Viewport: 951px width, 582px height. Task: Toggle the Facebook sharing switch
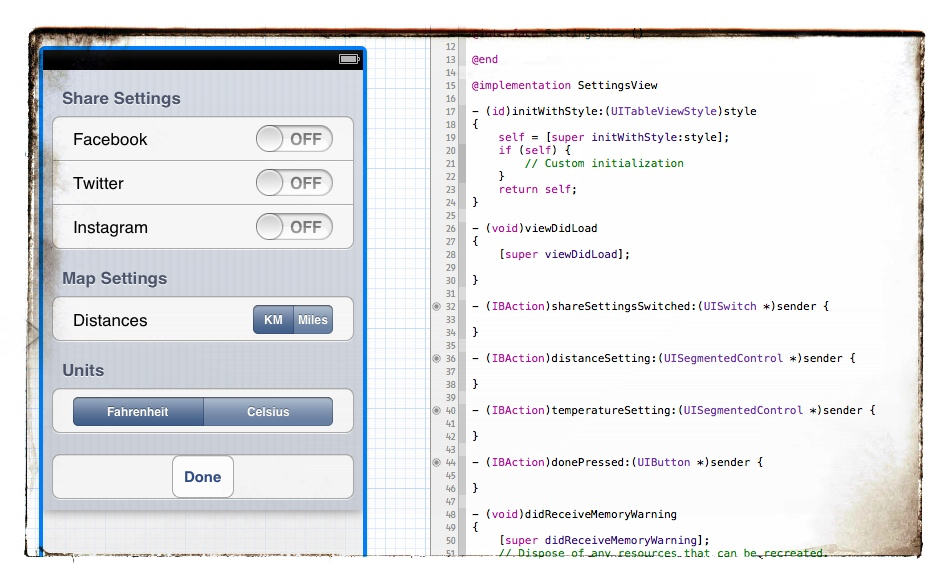pyautogui.click(x=294, y=139)
